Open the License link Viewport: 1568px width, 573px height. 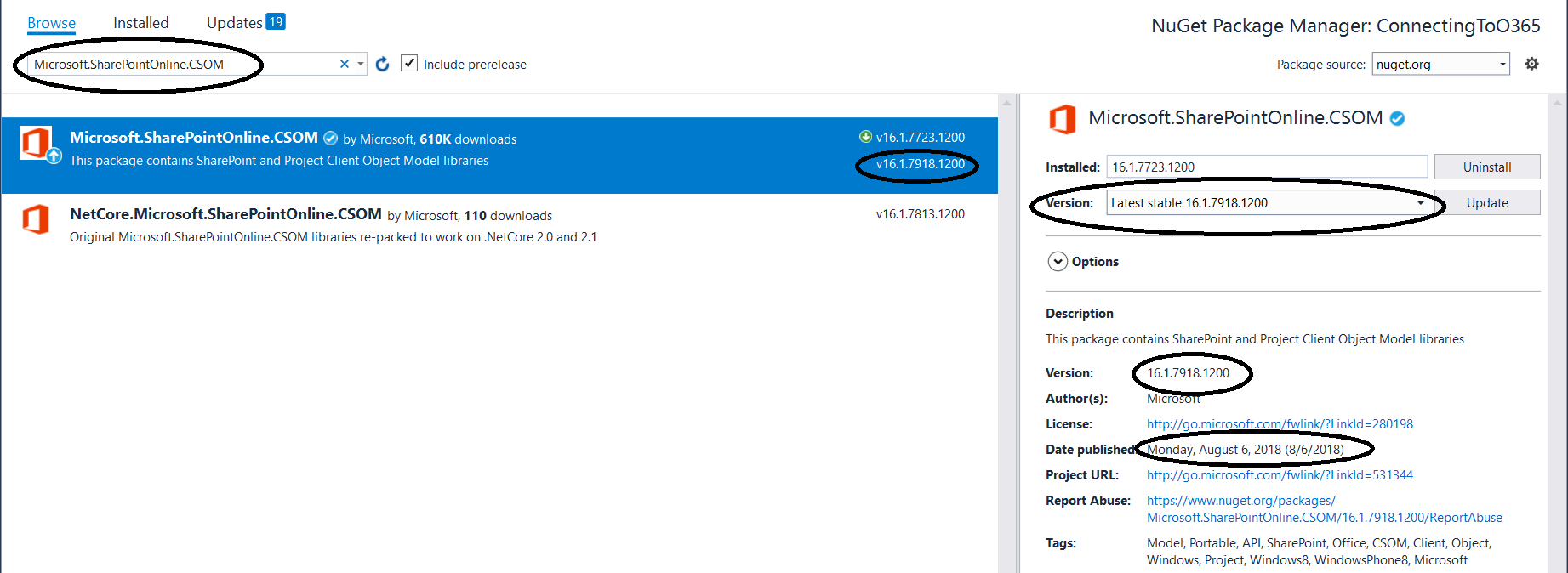pyautogui.click(x=1280, y=424)
